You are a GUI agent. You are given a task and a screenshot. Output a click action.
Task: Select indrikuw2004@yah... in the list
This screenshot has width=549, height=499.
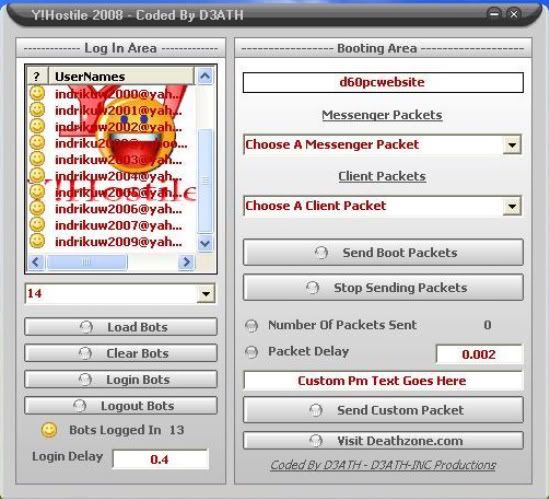click(x=119, y=176)
